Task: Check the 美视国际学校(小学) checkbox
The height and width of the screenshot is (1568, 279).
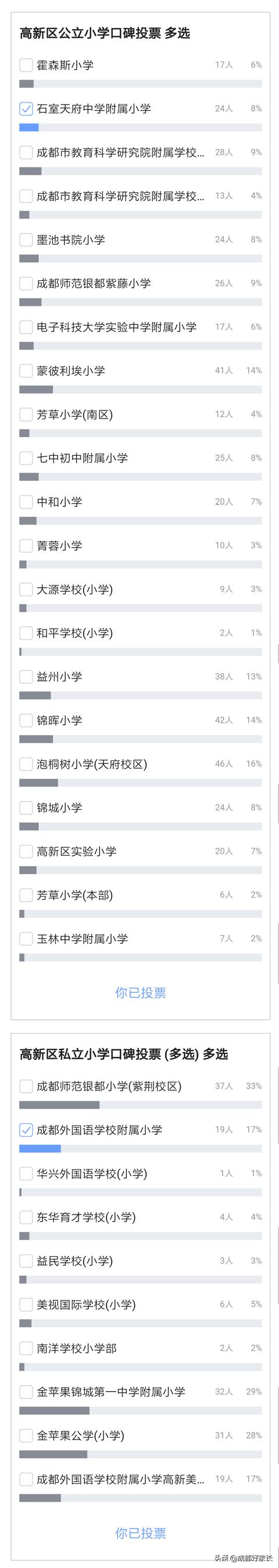Action: (26, 1305)
